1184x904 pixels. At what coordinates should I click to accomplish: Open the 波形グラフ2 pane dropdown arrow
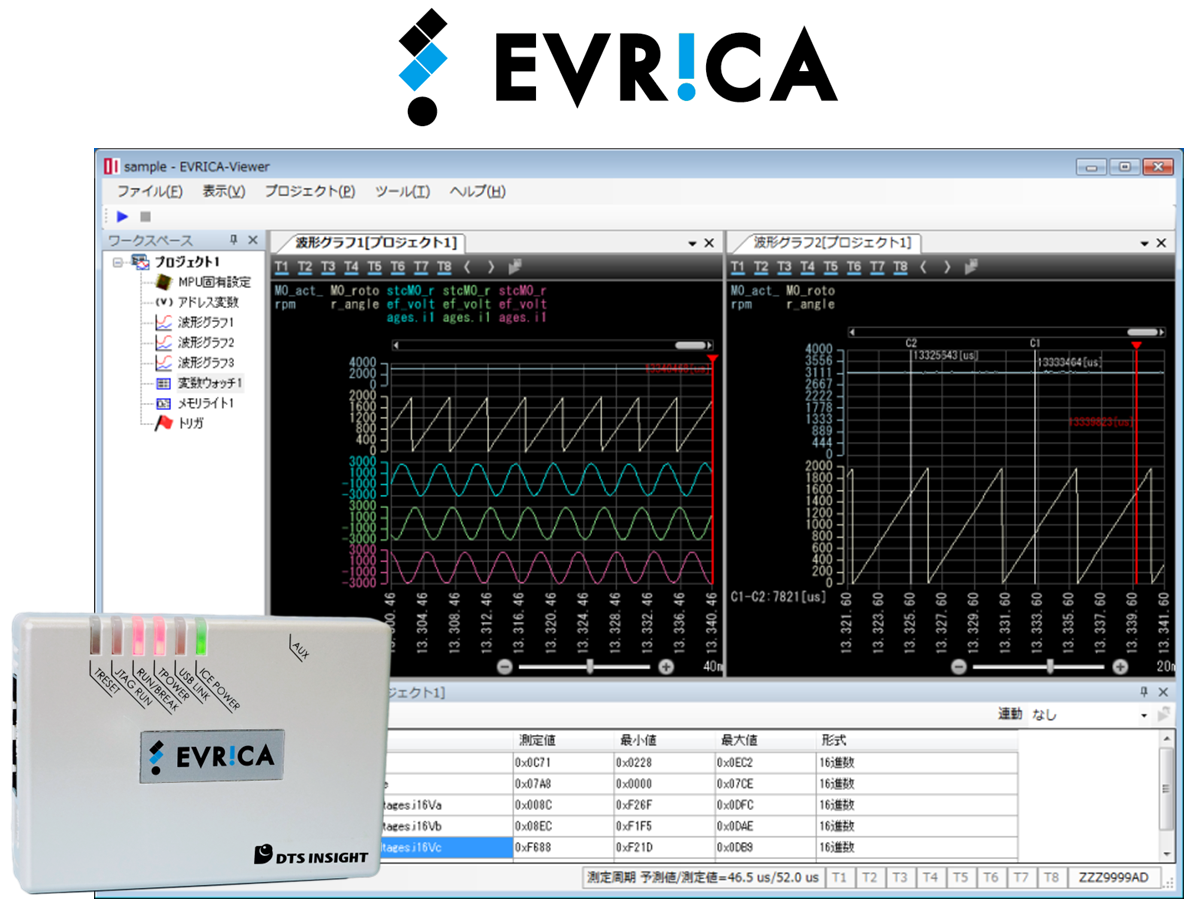coord(1144,243)
